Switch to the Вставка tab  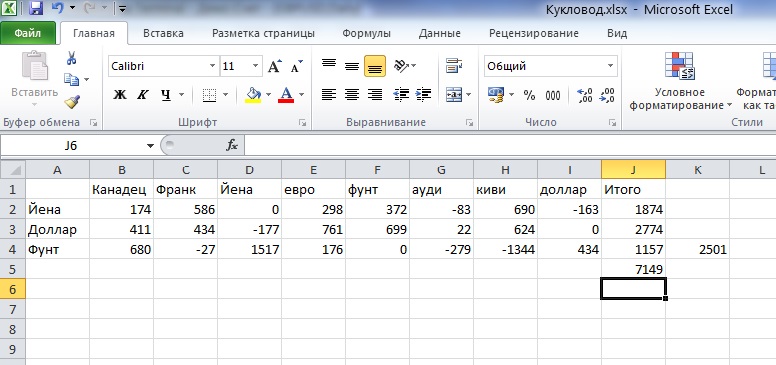point(163,34)
